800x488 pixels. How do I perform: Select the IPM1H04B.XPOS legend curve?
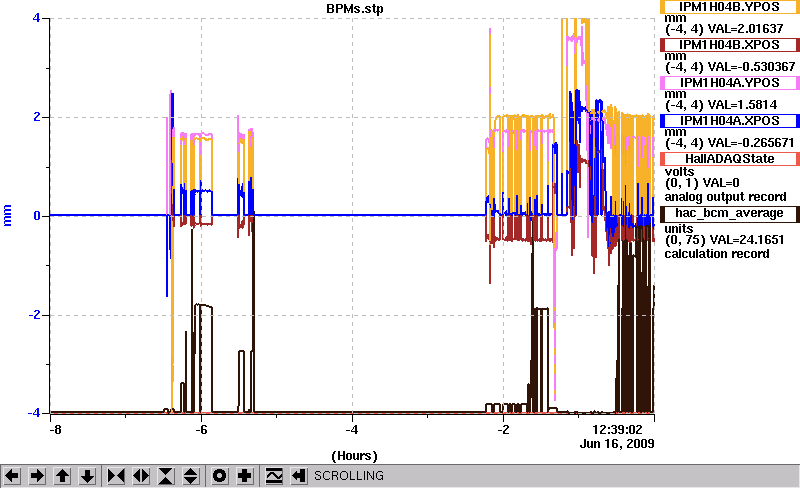[730, 44]
